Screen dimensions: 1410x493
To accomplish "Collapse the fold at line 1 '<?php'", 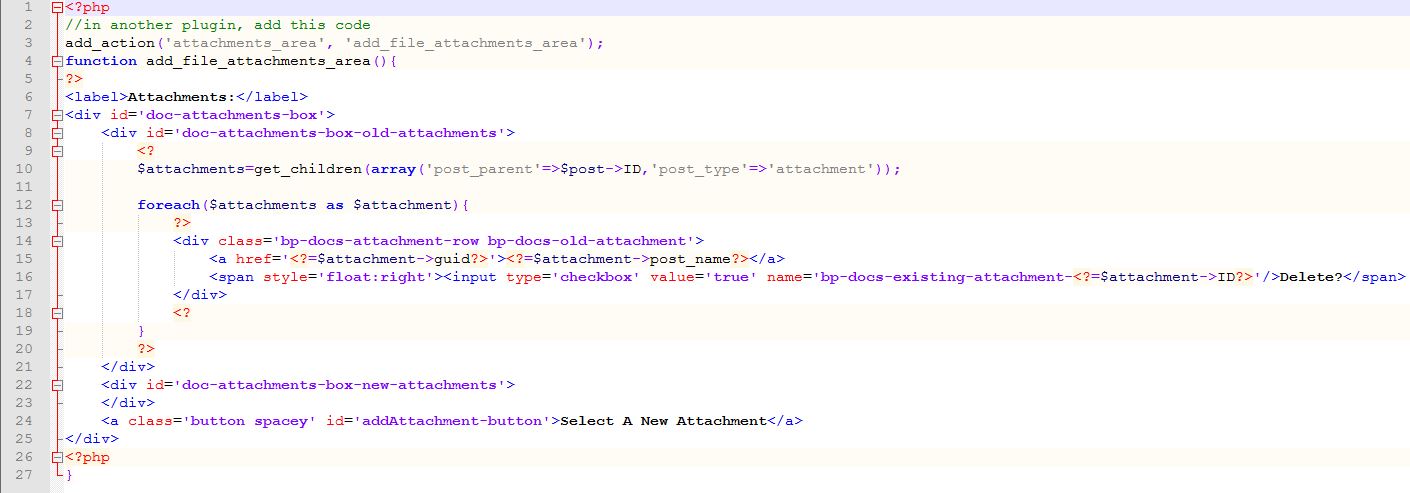I will click(57, 7).
